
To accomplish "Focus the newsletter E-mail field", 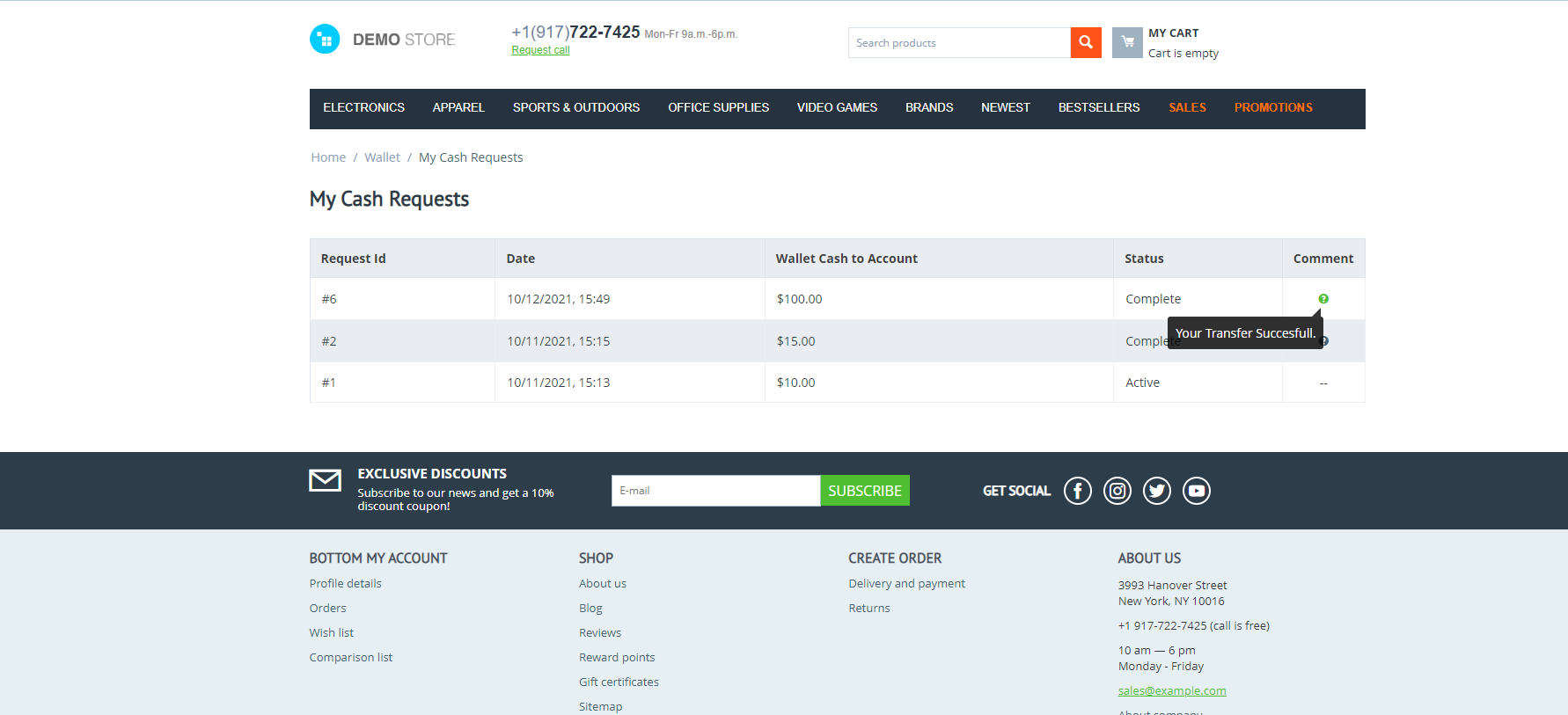I will click(716, 491).
